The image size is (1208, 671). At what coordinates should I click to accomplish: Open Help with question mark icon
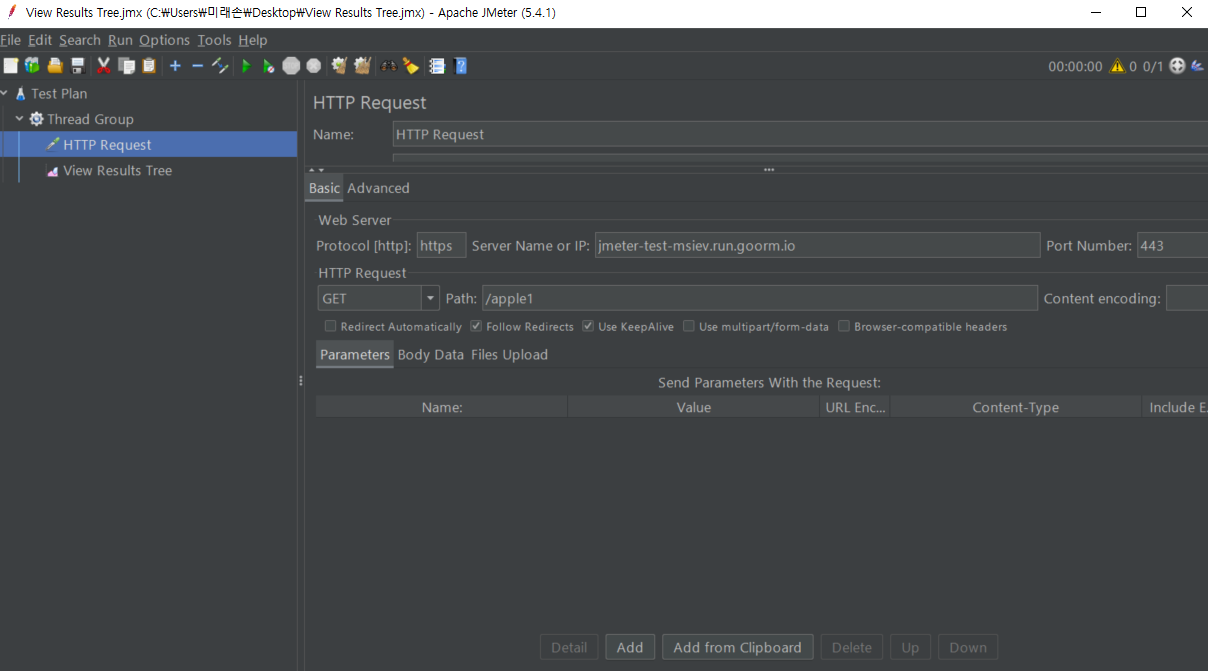coord(460,66)
